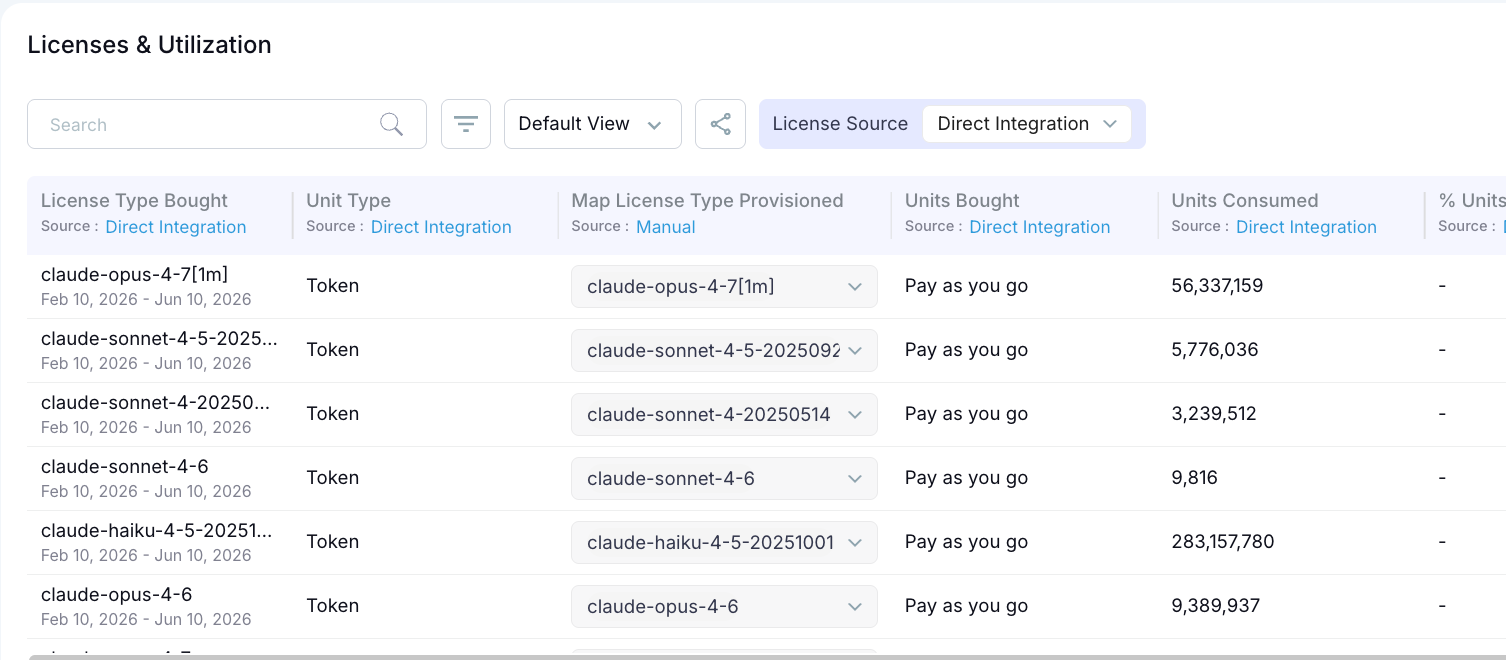This screenshot has width=1506, height=660.
Task: Click the Licenses & Utilization heading
Action: (149, 45)
